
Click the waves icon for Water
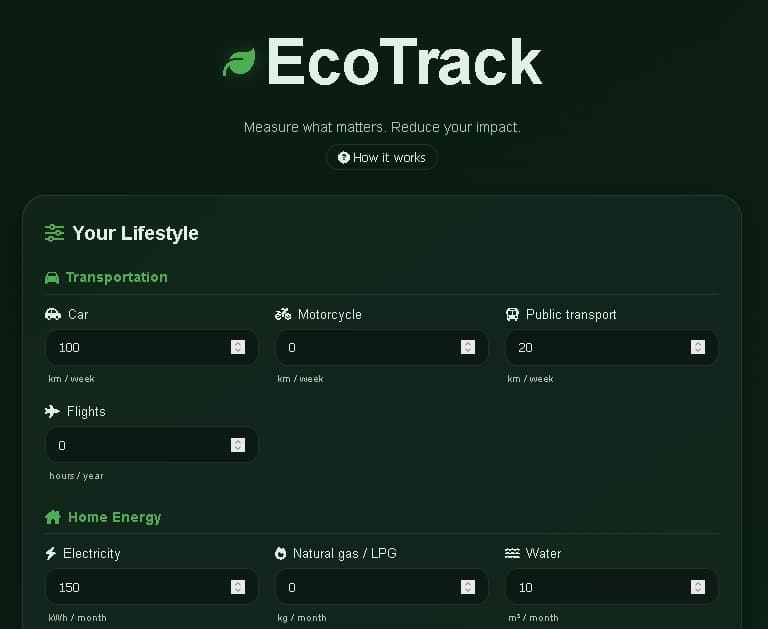512,553
